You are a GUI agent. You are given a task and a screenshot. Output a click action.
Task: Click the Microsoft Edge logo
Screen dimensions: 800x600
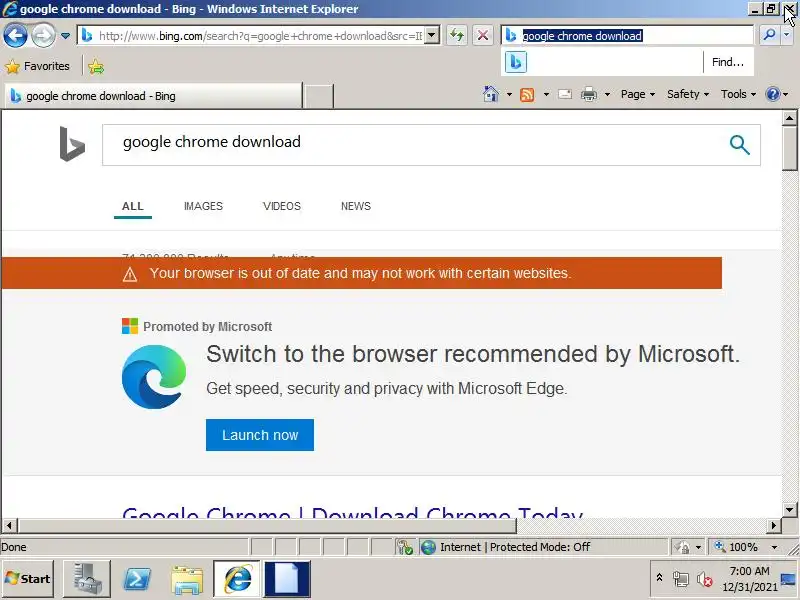[x=154, y=377]
